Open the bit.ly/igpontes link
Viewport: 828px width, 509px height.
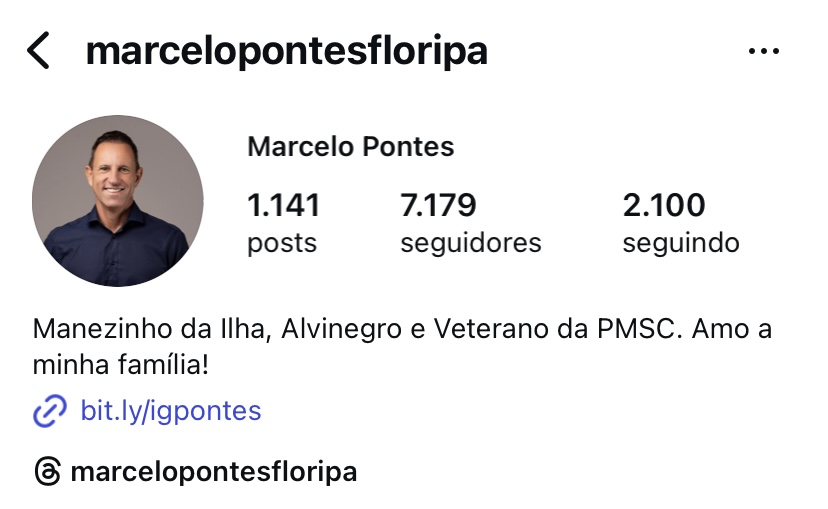pyautogui.click(x=171, y=411)
